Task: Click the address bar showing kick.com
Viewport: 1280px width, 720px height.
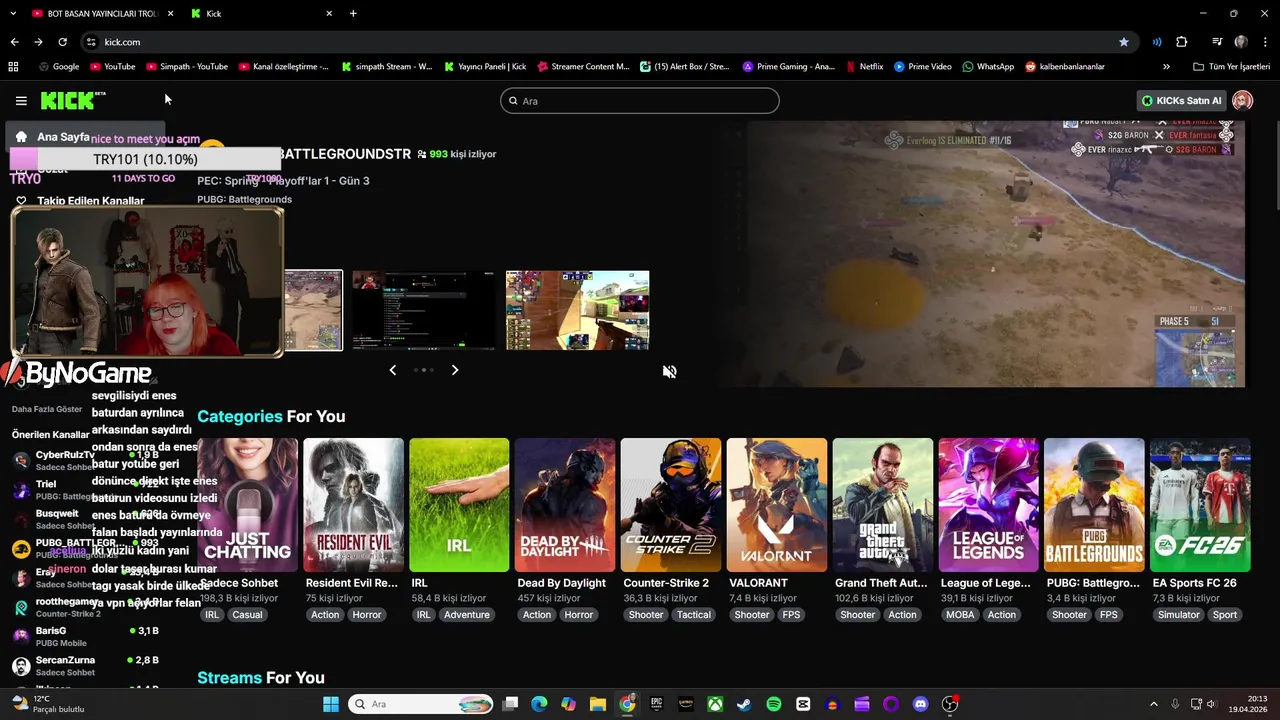Action: click(x=600, y=42)
